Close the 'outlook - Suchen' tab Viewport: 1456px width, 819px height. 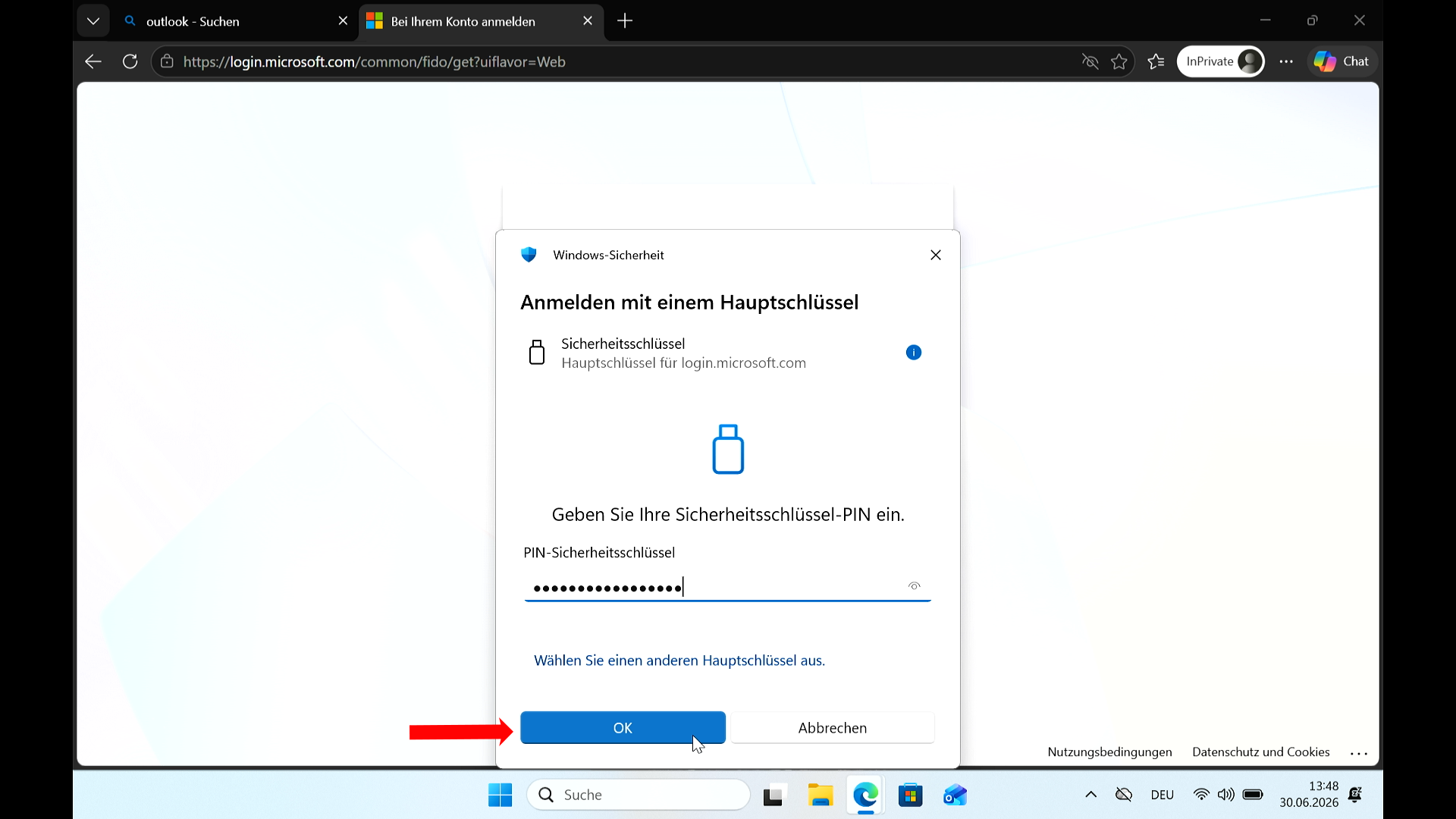point(343,21)
